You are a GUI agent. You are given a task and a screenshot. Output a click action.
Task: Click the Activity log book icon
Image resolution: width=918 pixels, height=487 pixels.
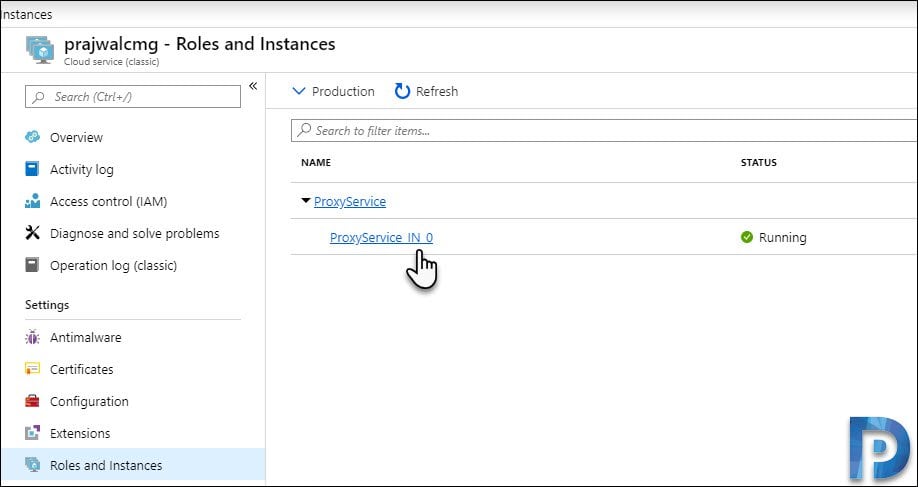pos(32,169)
